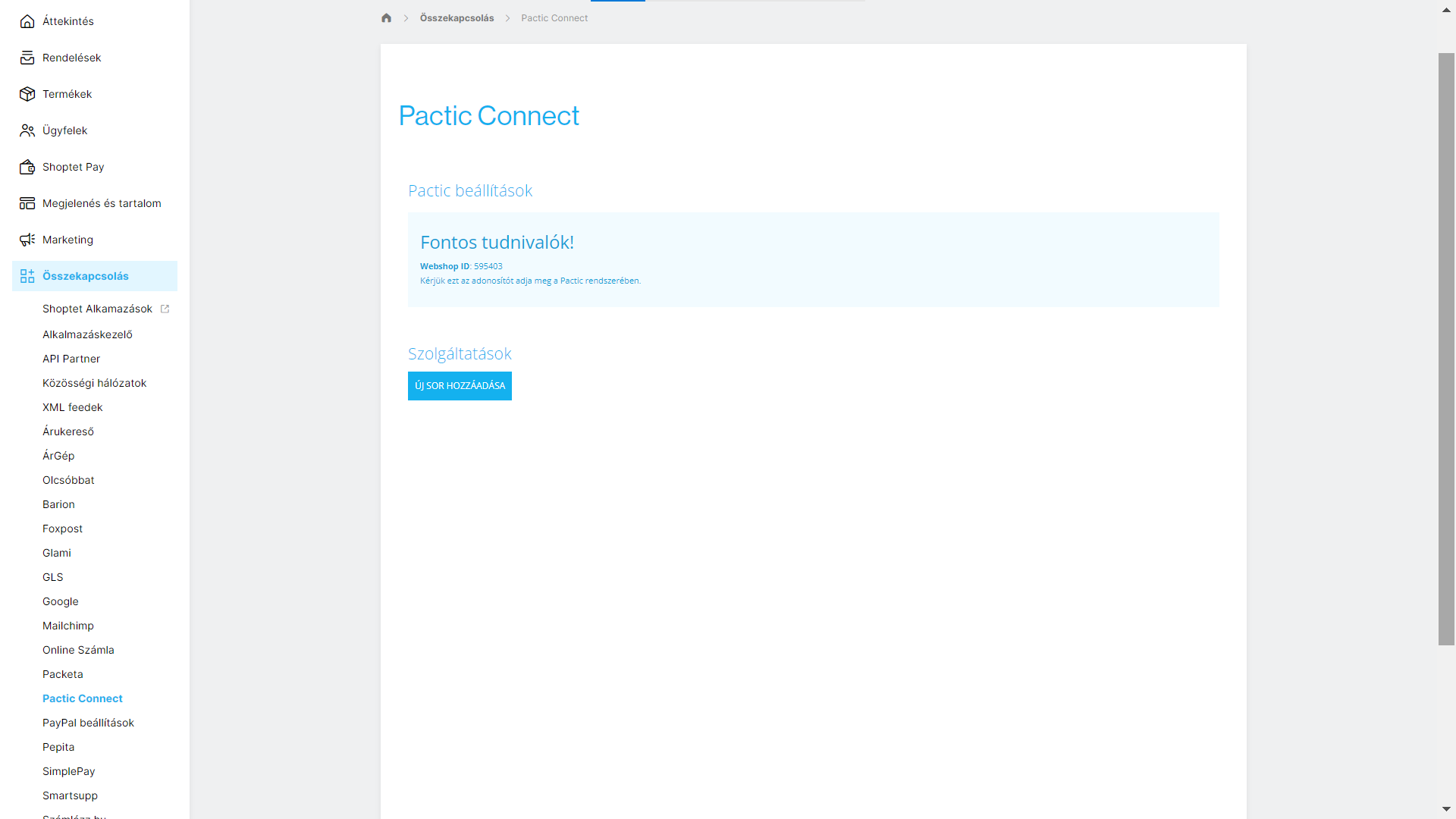Image resolution: width=1456 pixels, height=819 pixels.
Task: Open Online Számla submenu item
Action: point(78,650)
